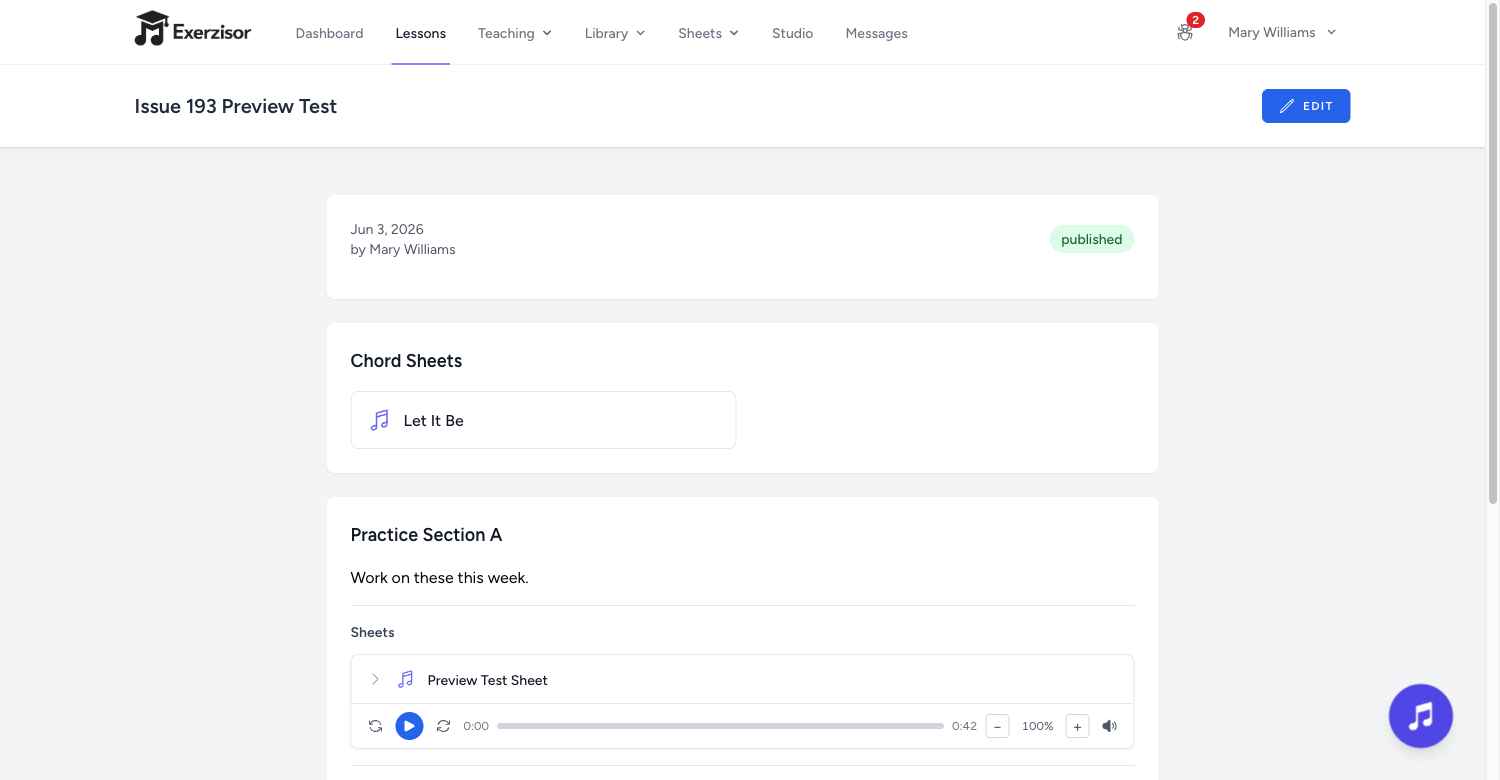Click the 0:42 duration label

[x=964, y=726]
